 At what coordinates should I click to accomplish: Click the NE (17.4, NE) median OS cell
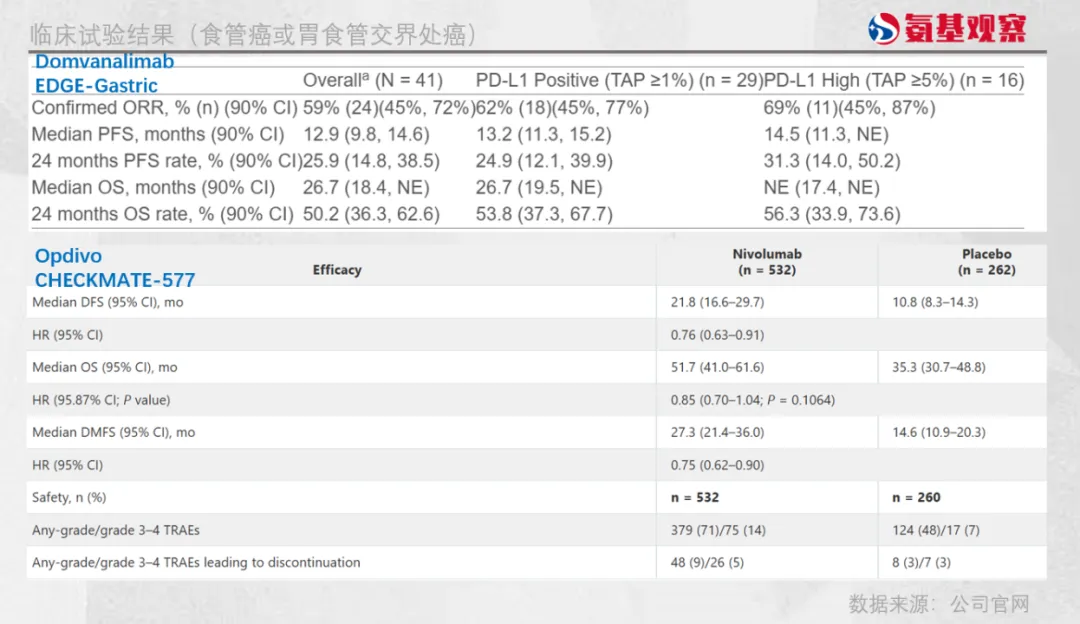[821, 187]
